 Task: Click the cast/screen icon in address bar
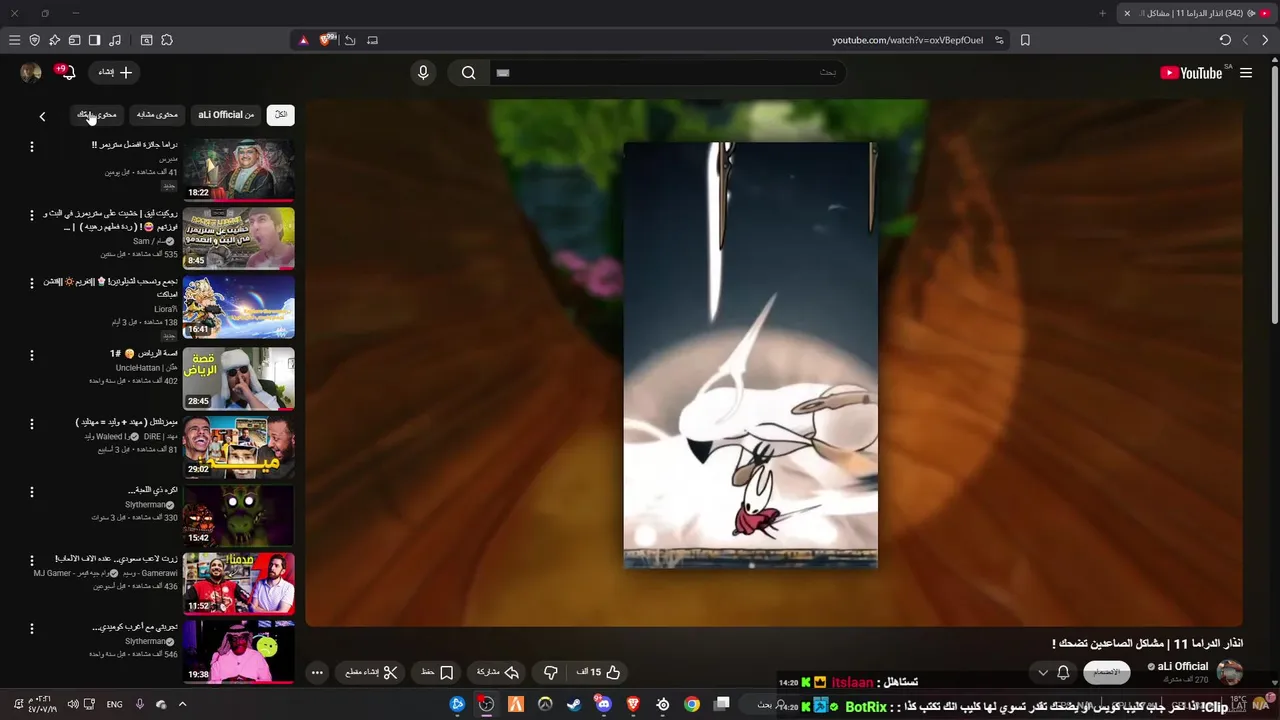coord(372,40)
